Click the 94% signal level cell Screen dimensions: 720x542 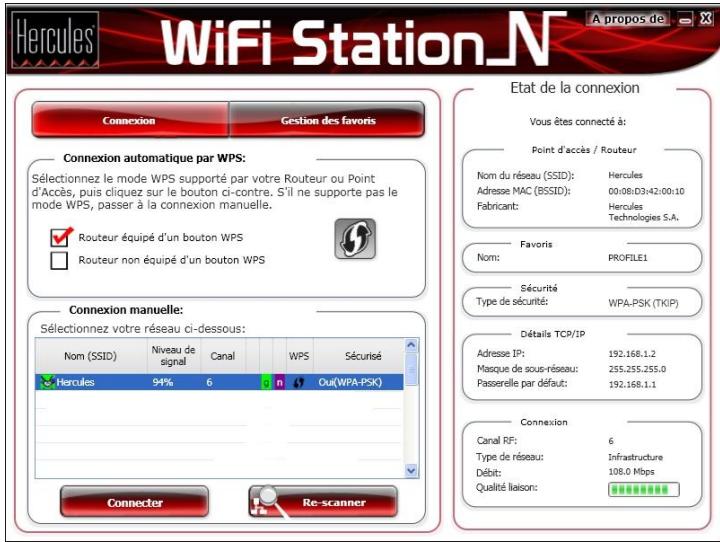pyautogui.click(x=163, y=382)
